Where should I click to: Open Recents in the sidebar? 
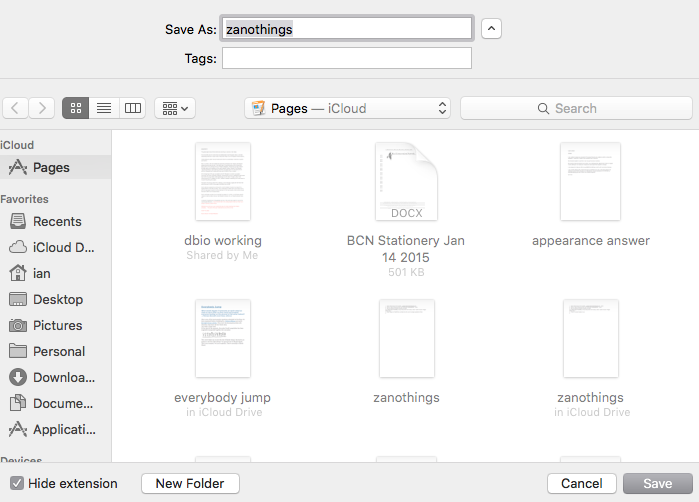click(55, 221)
